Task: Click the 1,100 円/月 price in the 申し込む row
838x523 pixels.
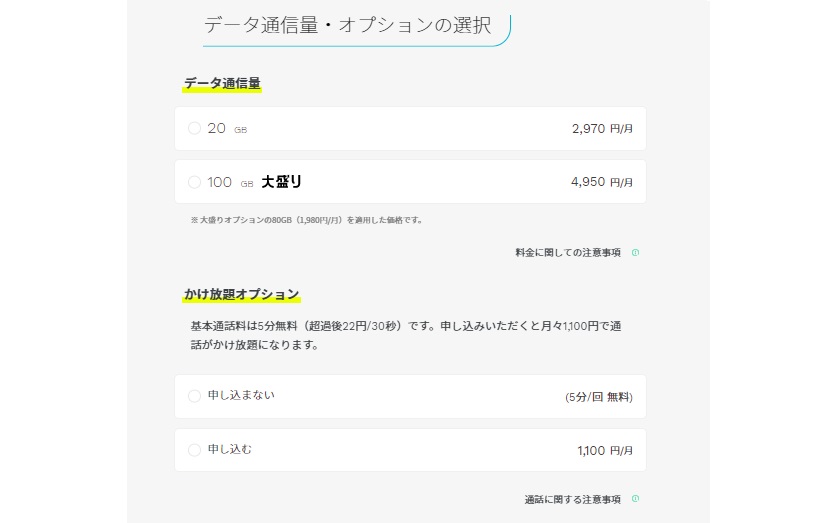Action: pyautogui.click(x=605, y=450)
